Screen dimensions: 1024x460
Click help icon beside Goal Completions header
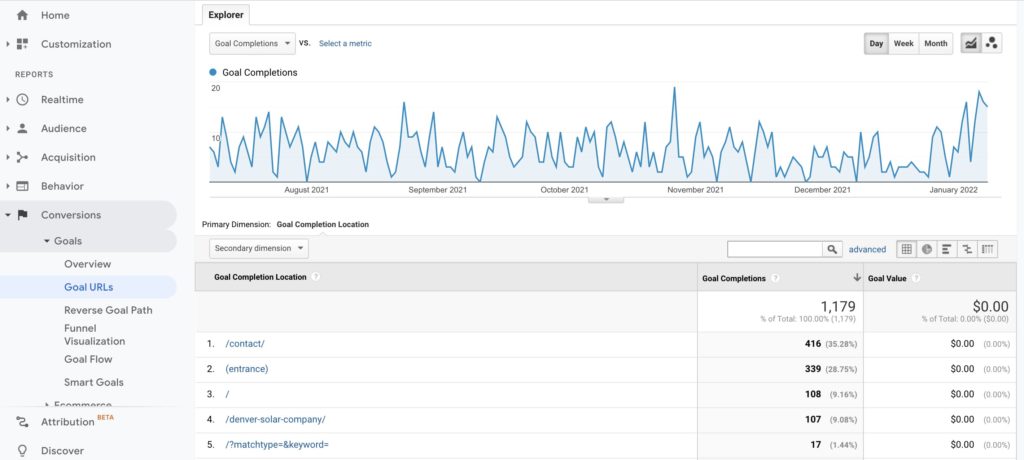point(775,278)
